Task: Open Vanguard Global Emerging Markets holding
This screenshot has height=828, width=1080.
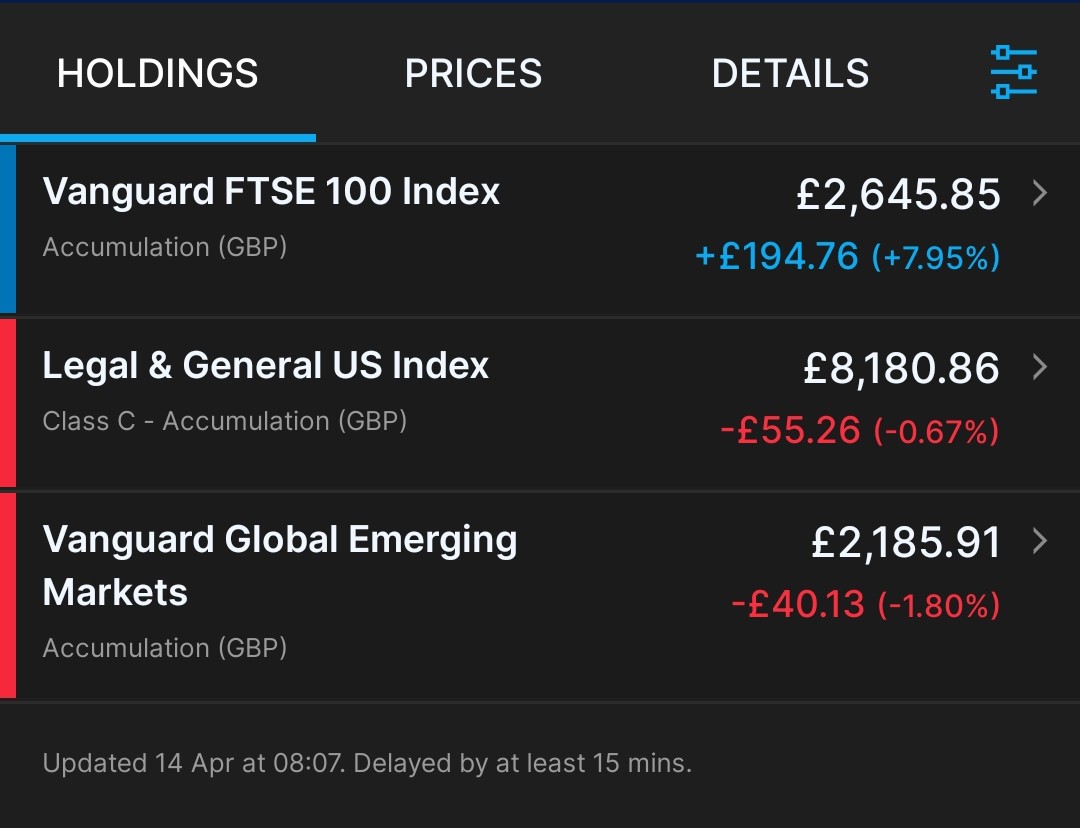Action: pyautogui.click(x=280, y=565)
